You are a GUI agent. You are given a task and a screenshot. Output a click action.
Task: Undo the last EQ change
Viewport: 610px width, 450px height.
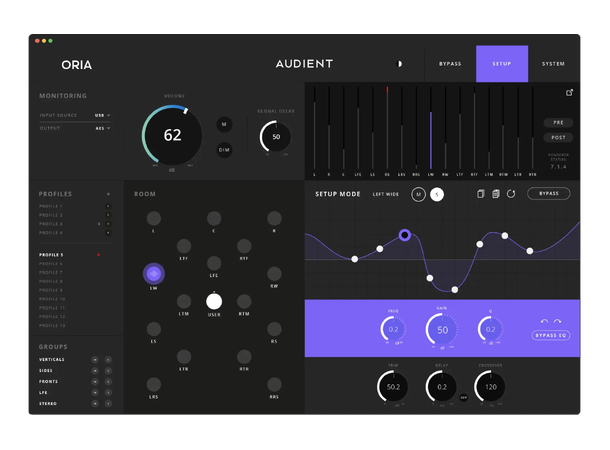544,321
